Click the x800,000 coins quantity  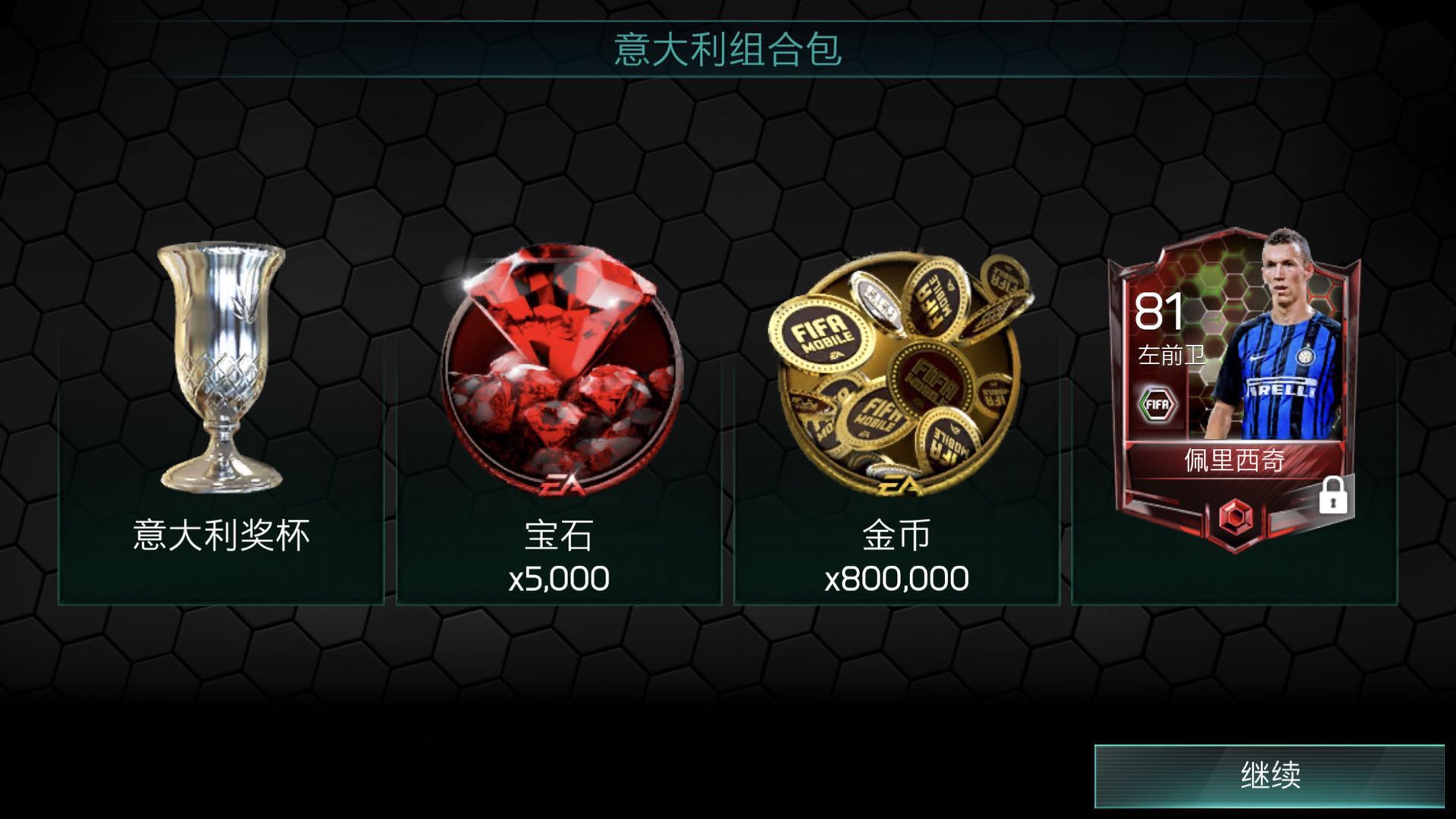pos(896,579)
